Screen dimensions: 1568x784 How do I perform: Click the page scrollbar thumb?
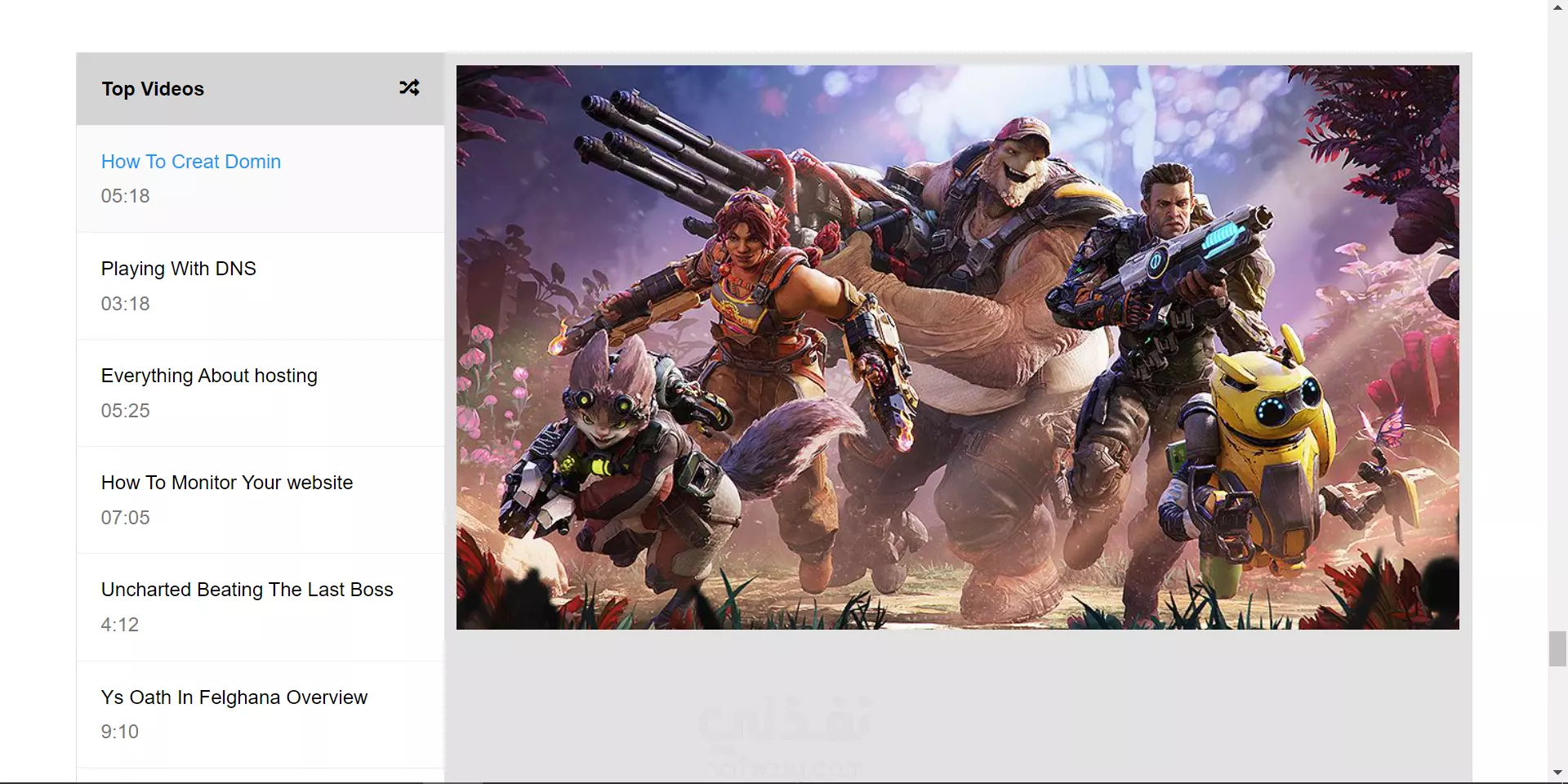[1557, 649]
